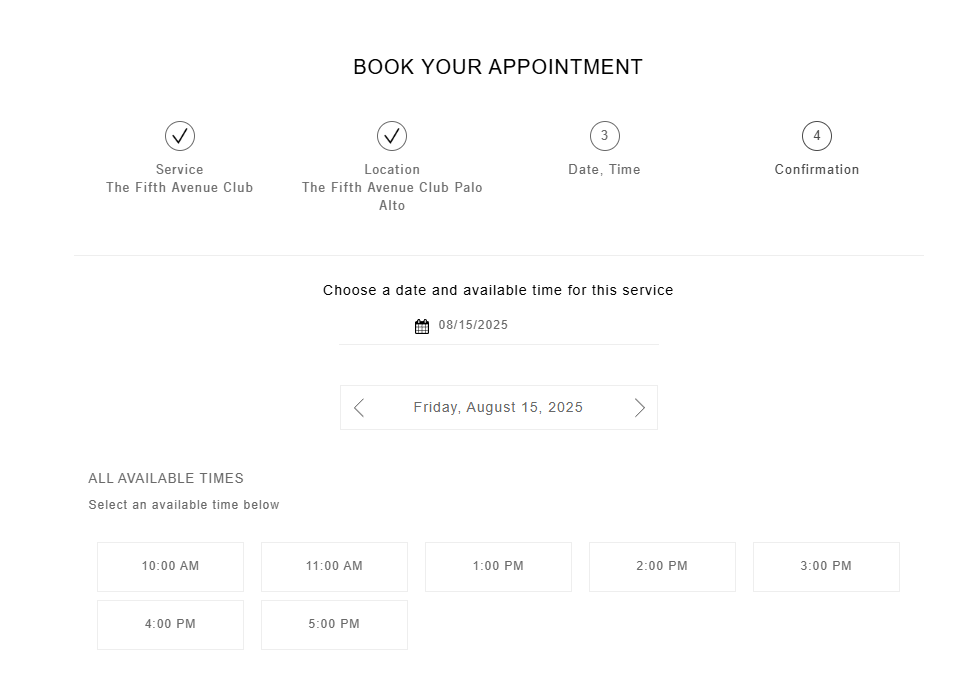Go to previous day with left arrow
Image resolution: width=970 pixels, height=698 pixels.
tap(359, 408)
